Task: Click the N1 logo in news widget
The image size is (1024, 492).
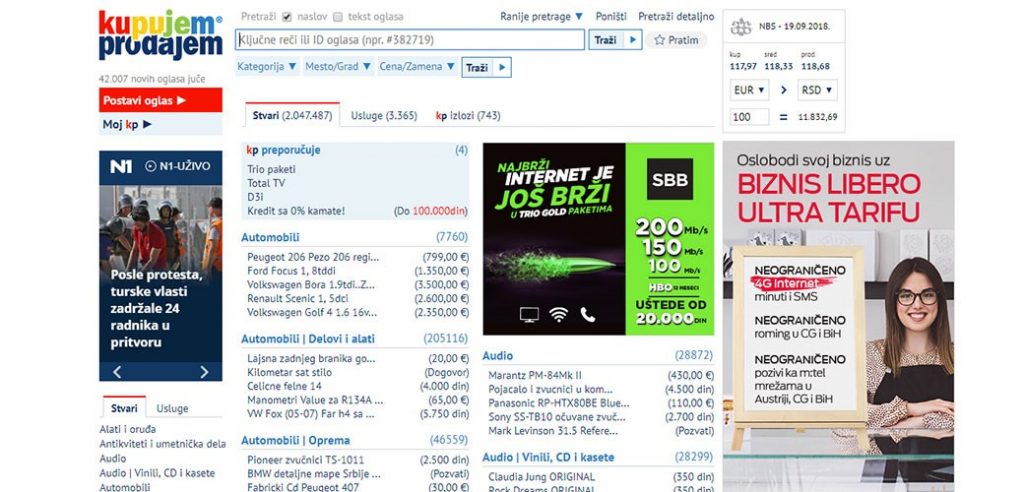Action: coord(121,166)
